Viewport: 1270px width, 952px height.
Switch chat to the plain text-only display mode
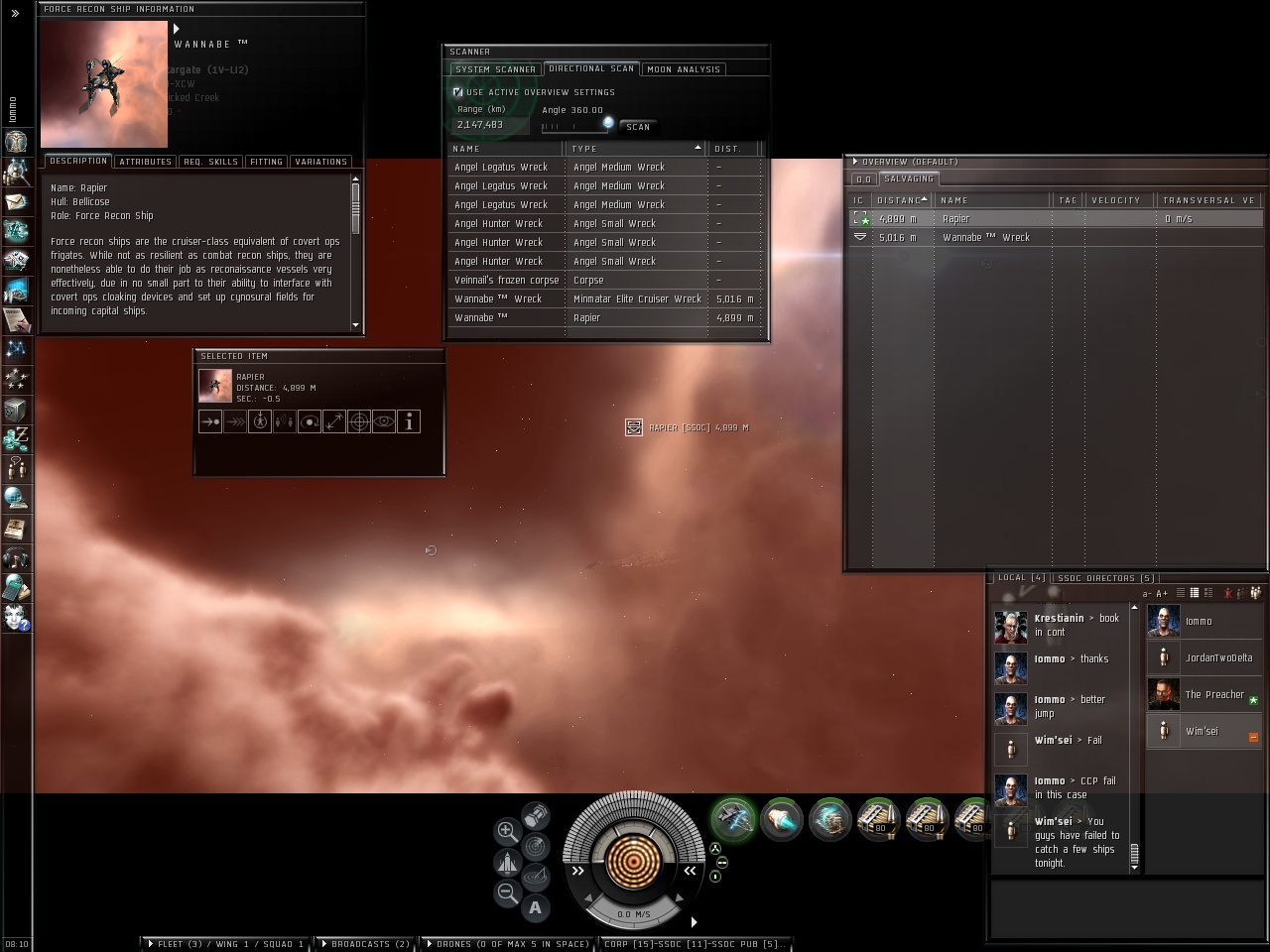1180,593
